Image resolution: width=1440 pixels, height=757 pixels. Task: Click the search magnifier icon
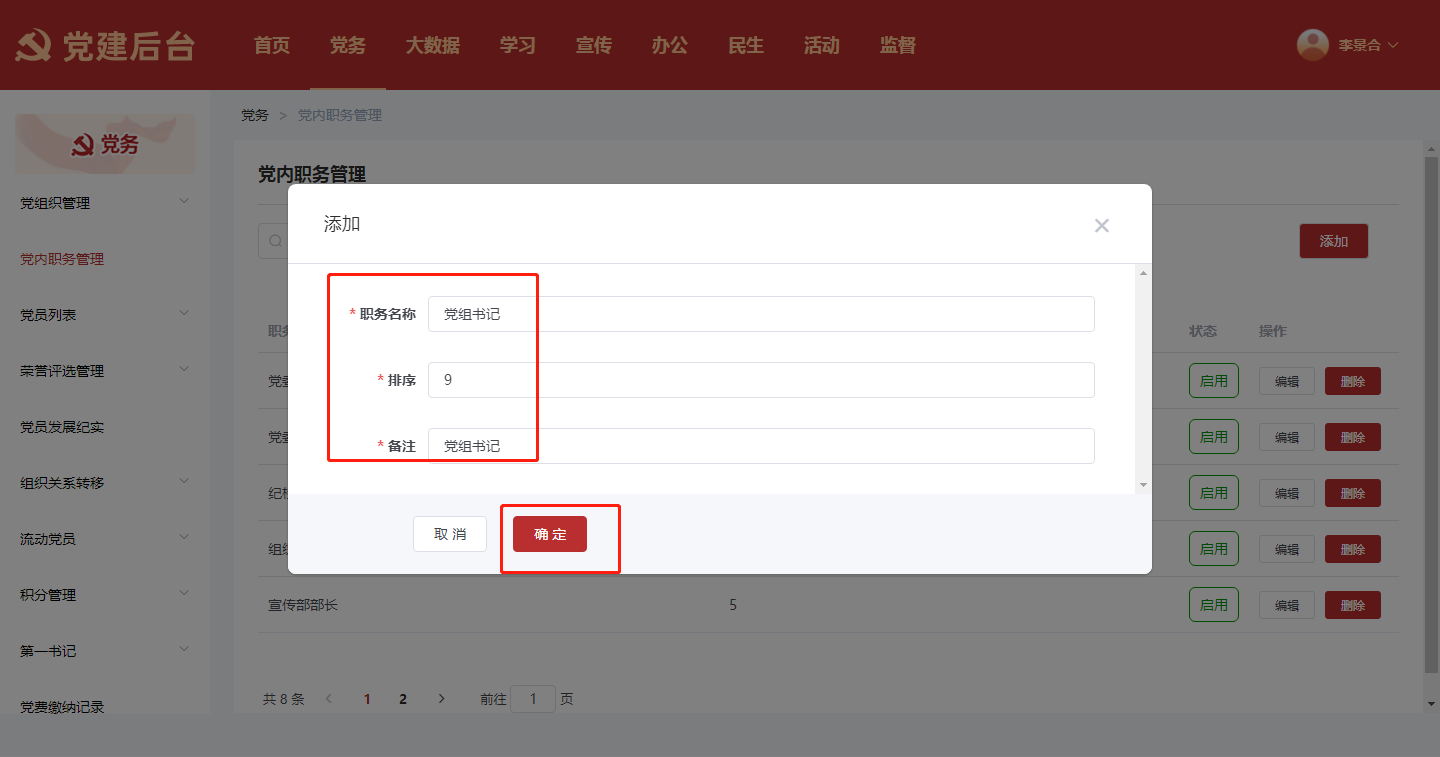(x=275, y=241)
